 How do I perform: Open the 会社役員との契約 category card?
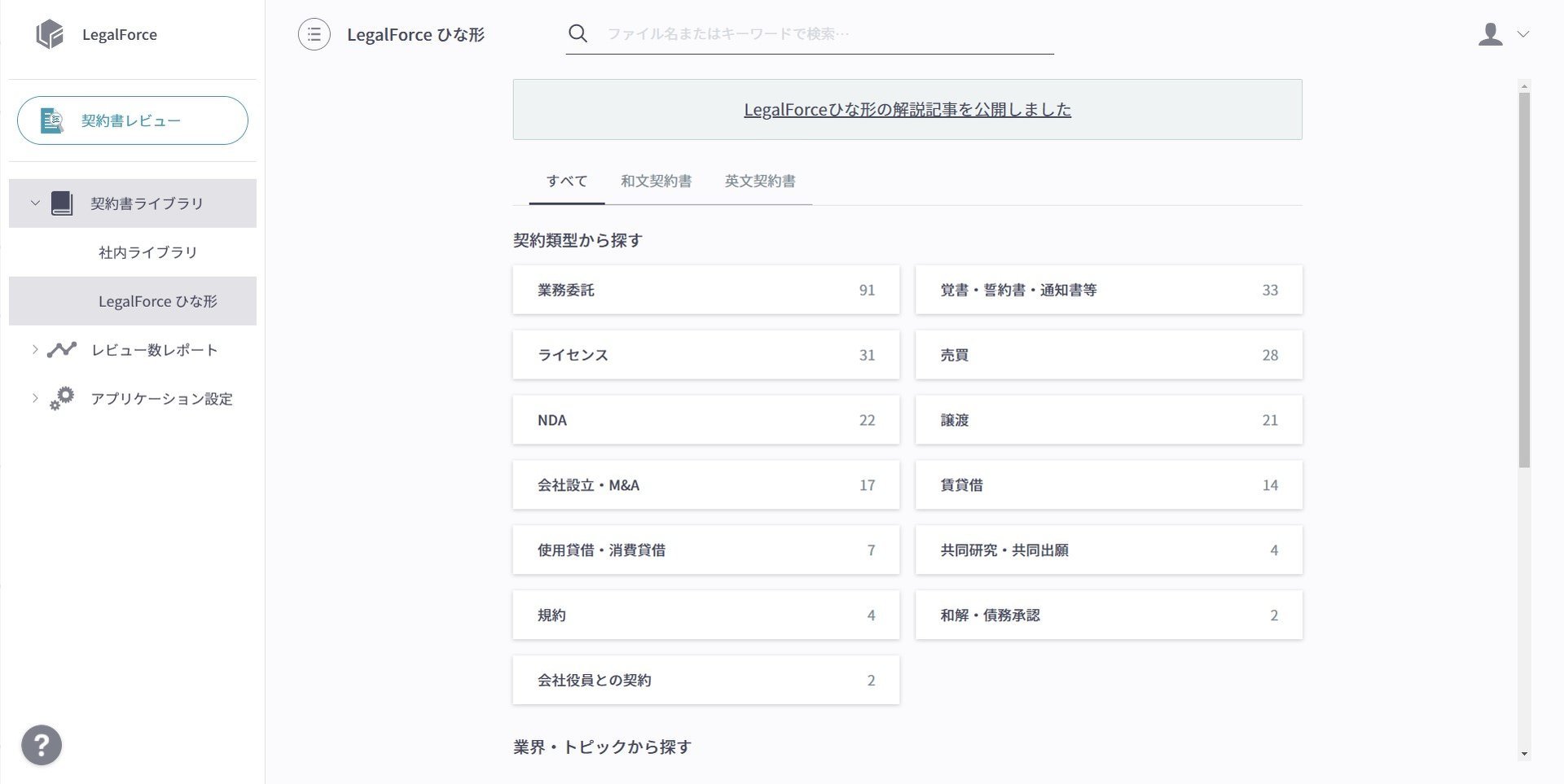tap(706, 681)
